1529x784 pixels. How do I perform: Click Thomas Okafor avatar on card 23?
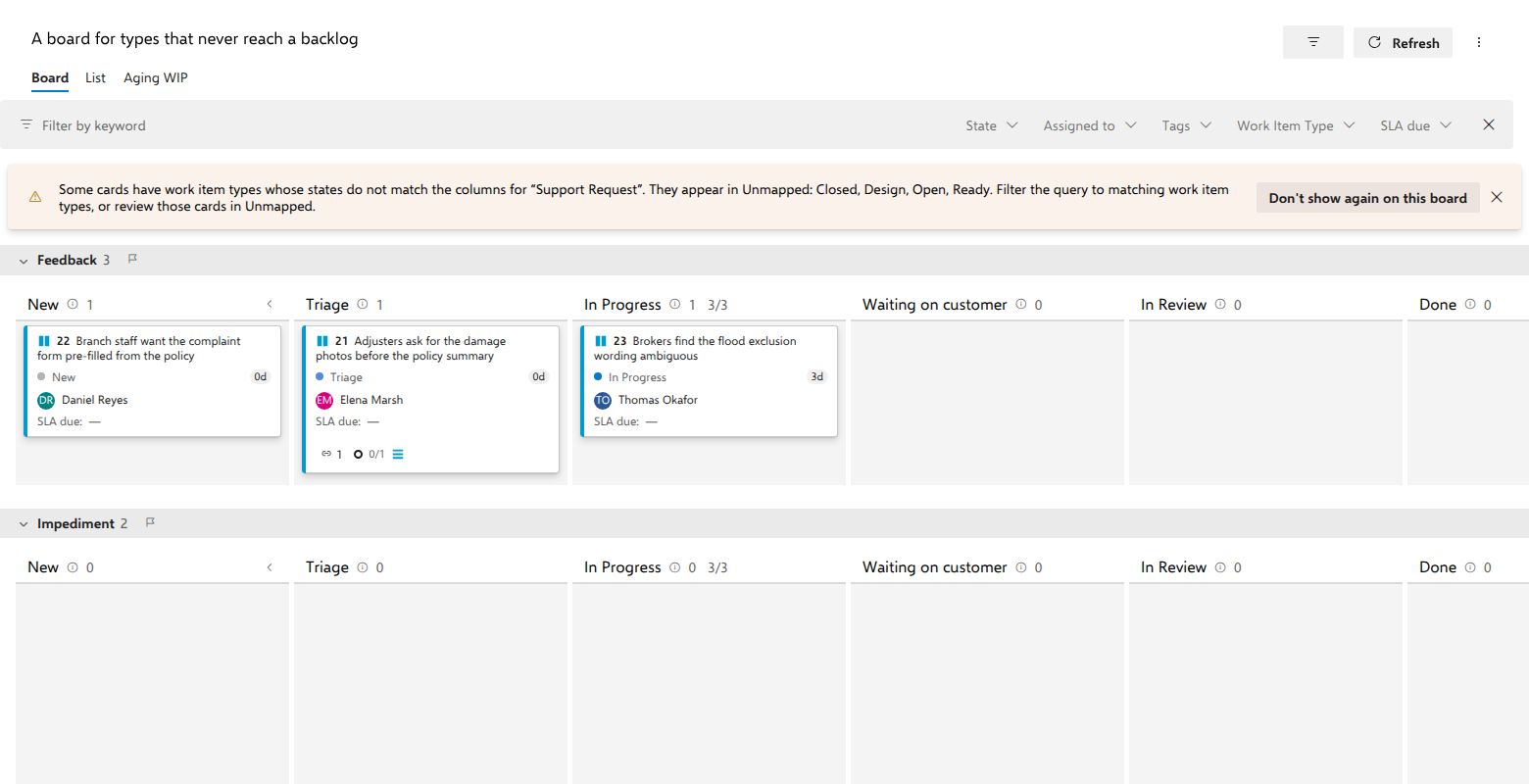[x=603, y=400]
